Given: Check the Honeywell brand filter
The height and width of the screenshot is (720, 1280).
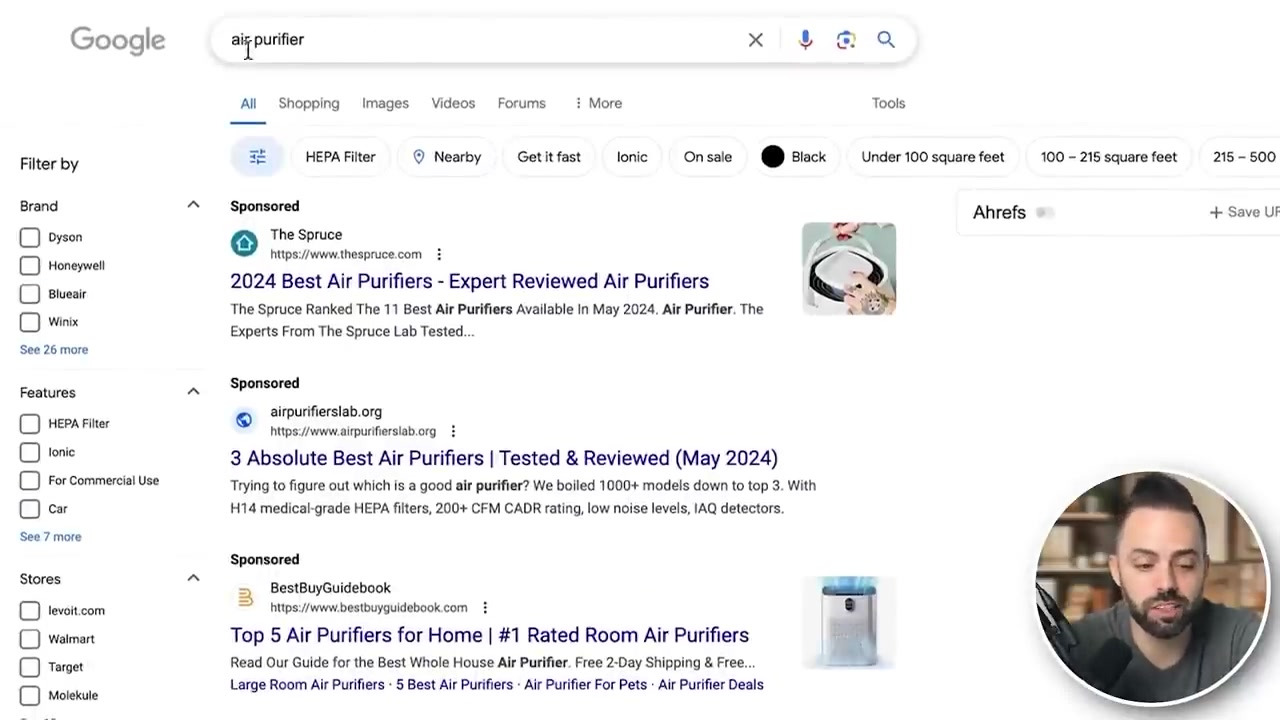Looking at the screenshot, I should coord(30,265).
